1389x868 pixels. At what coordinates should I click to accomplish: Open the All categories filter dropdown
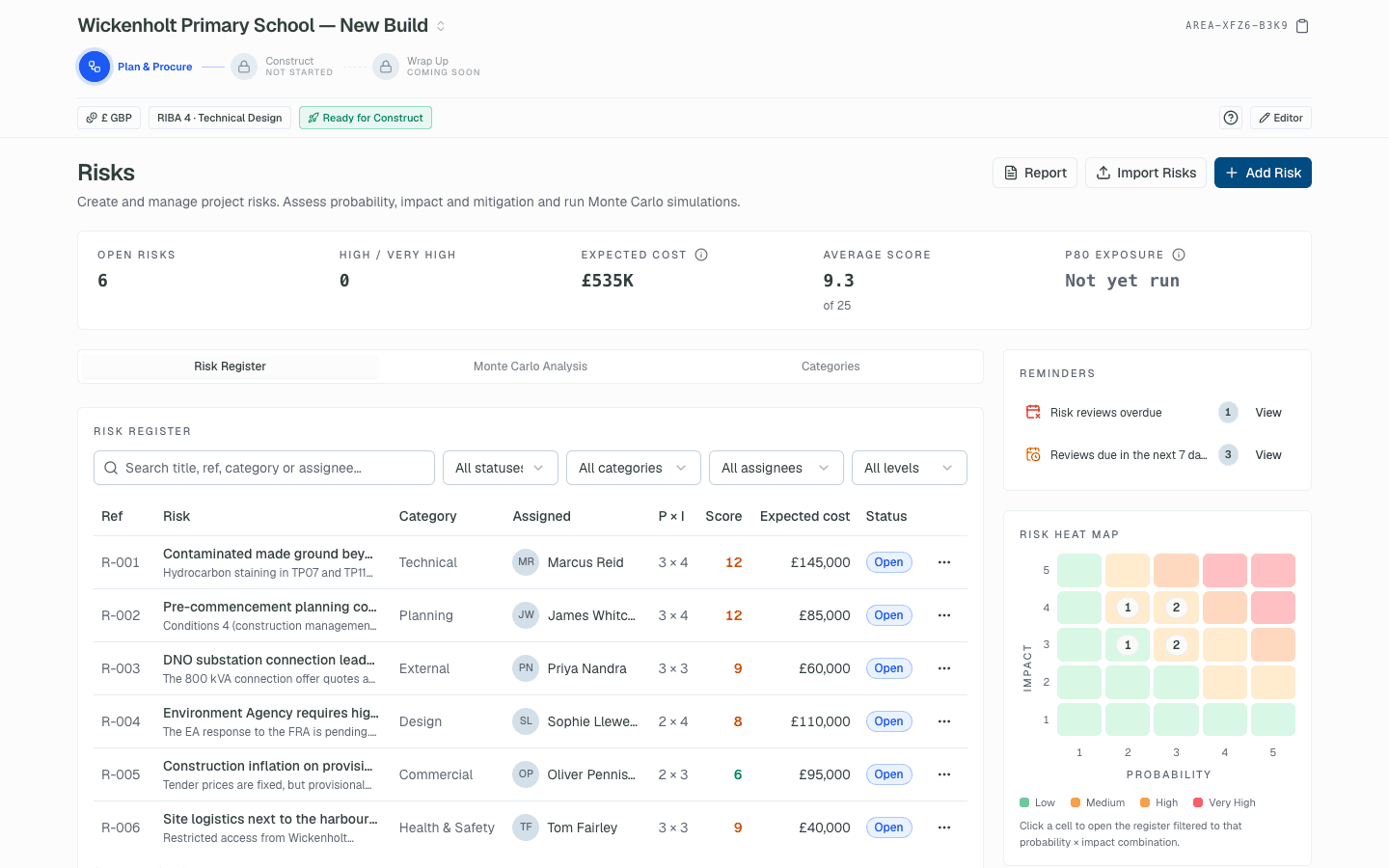[634, 468]
